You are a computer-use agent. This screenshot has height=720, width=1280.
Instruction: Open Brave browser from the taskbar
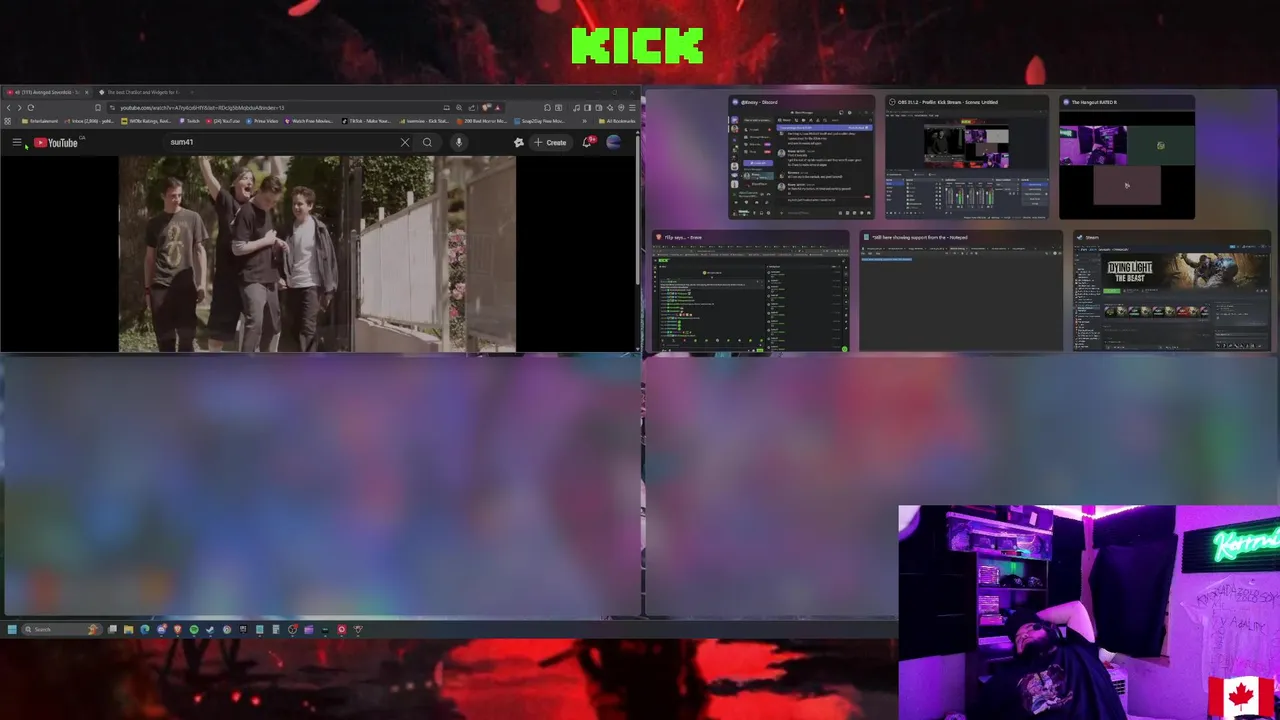[178, 629]
